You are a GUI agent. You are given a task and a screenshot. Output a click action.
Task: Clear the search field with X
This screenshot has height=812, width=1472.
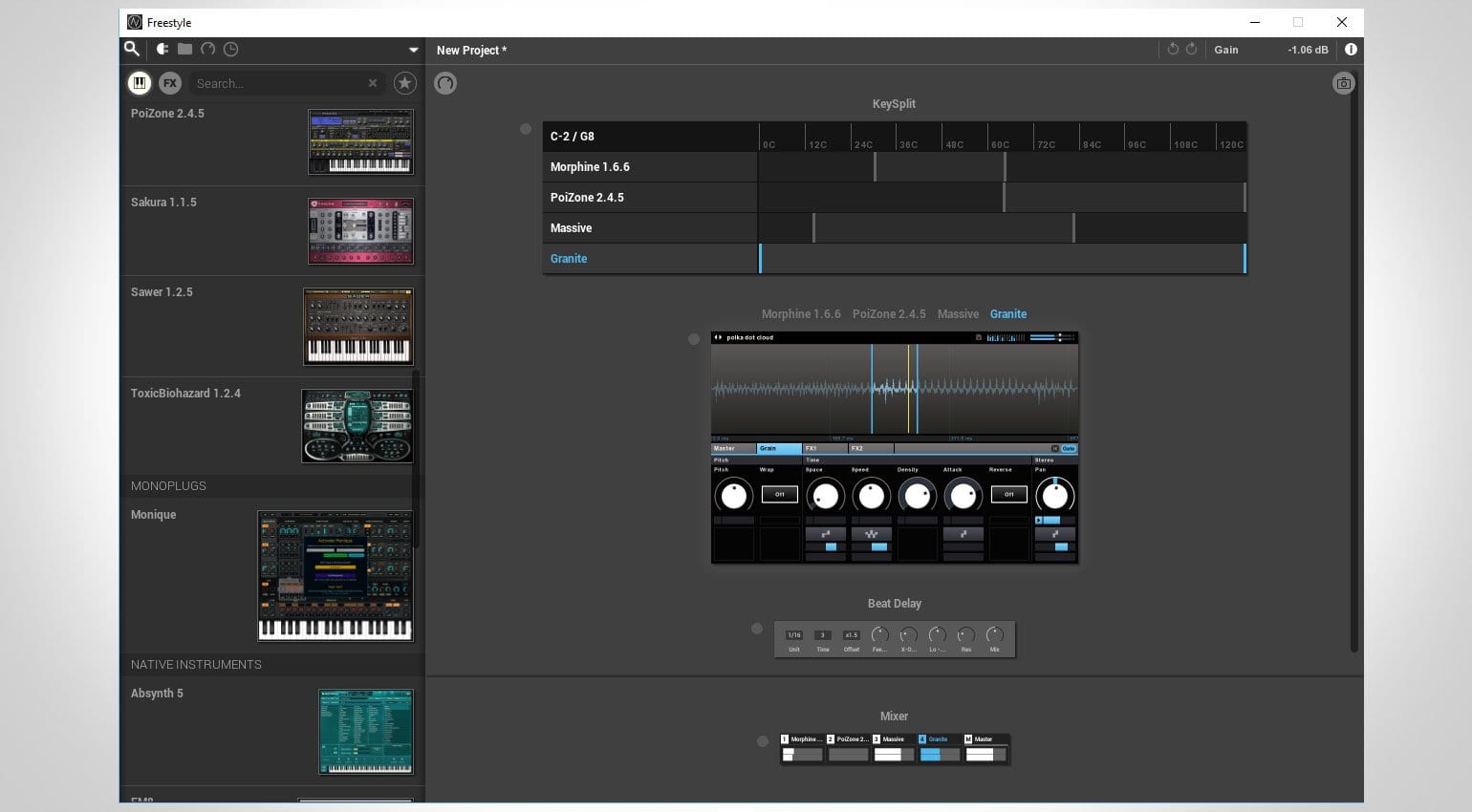tap(373, 83)
